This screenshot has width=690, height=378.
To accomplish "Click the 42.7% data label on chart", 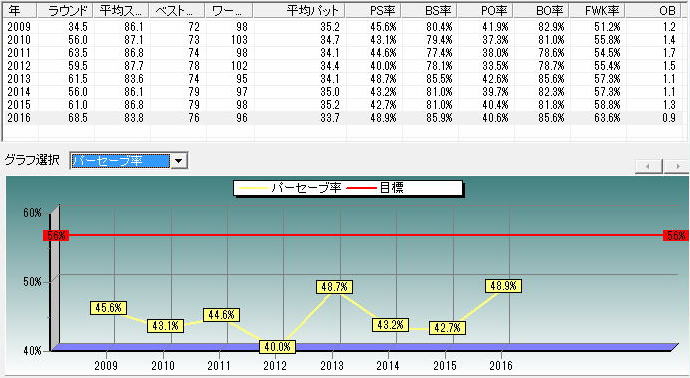I will (447, 327).
